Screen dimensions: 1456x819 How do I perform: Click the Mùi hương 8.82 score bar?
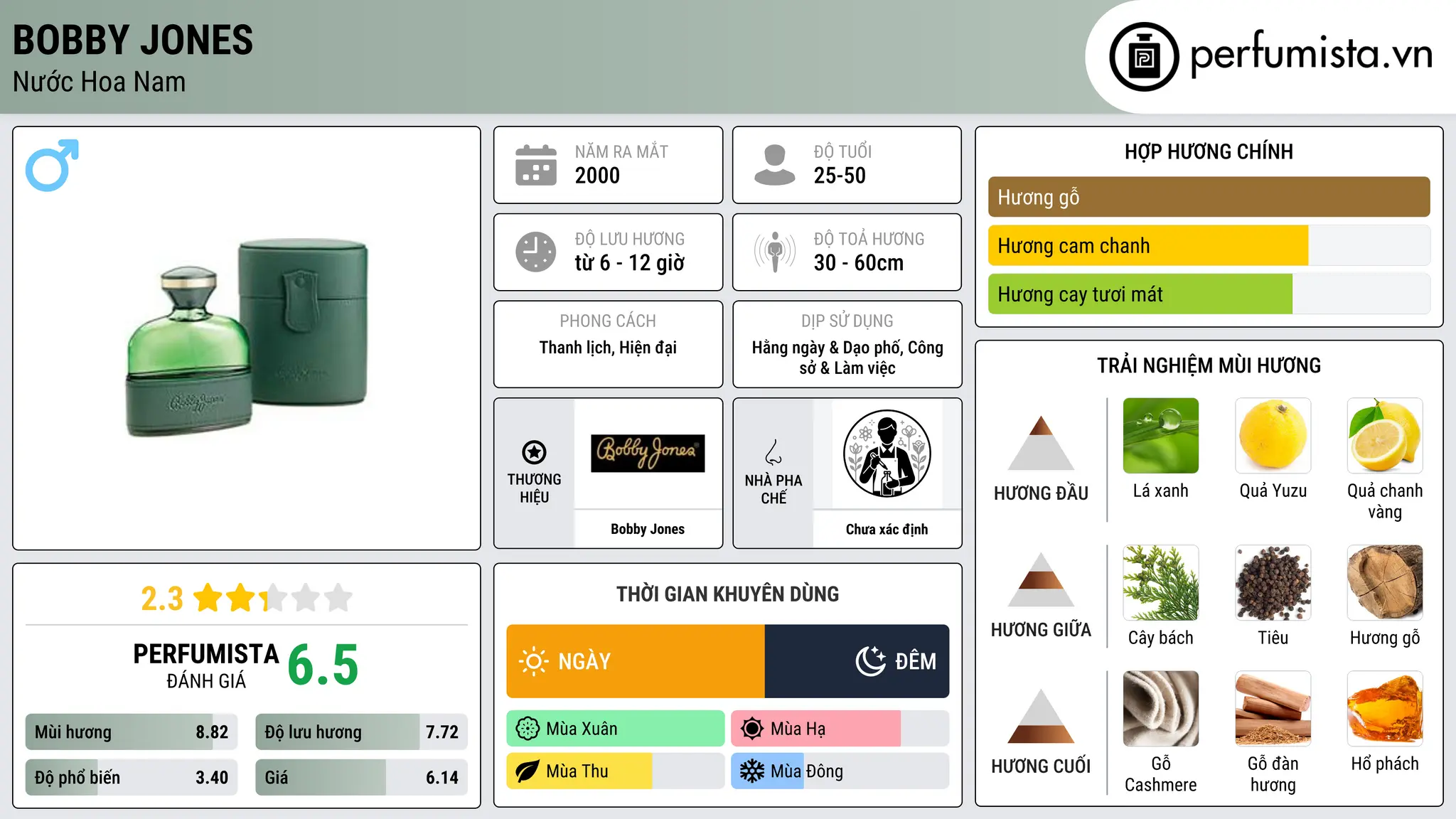(132, 732)
